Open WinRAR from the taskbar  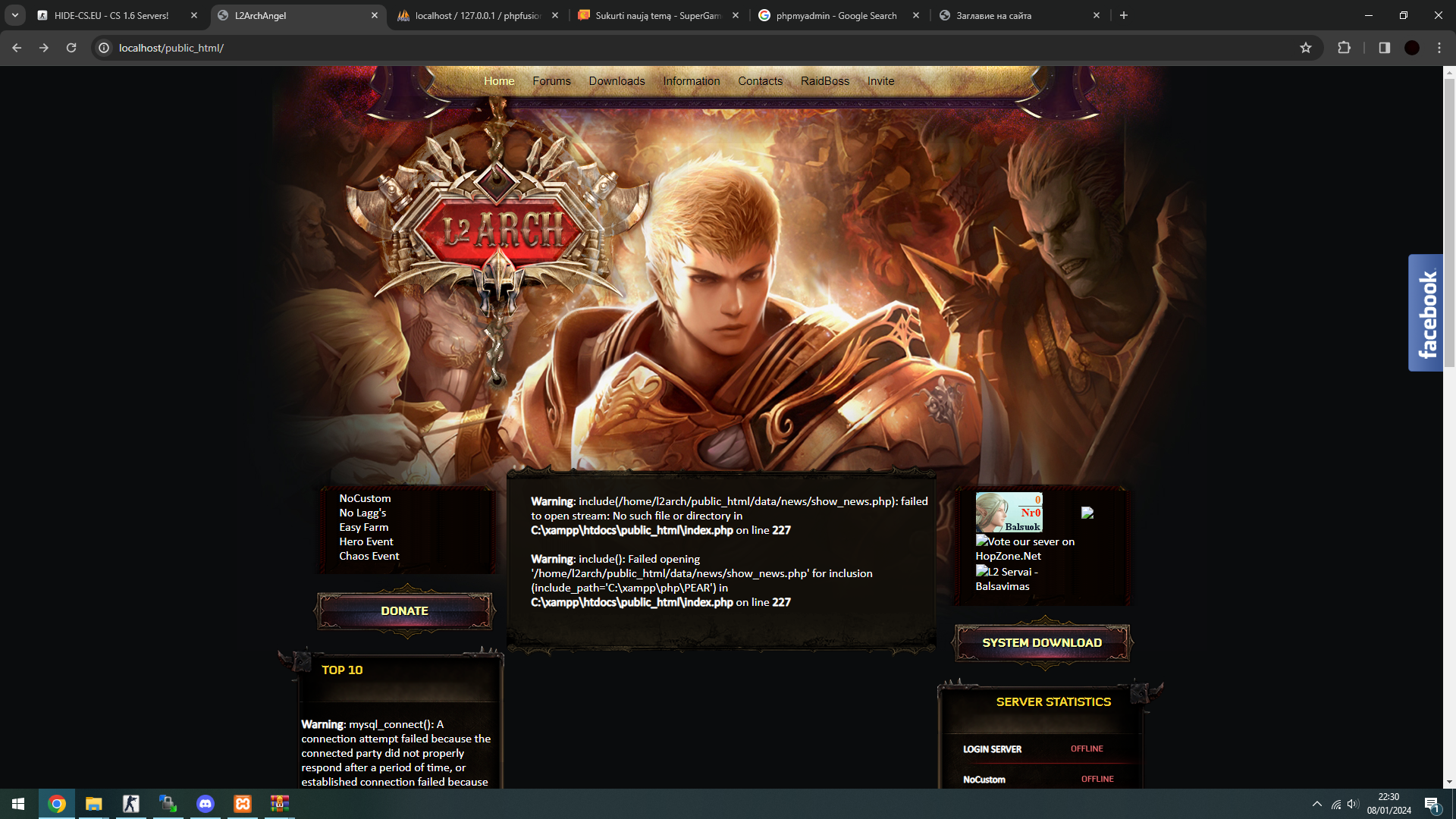point(280,804)
